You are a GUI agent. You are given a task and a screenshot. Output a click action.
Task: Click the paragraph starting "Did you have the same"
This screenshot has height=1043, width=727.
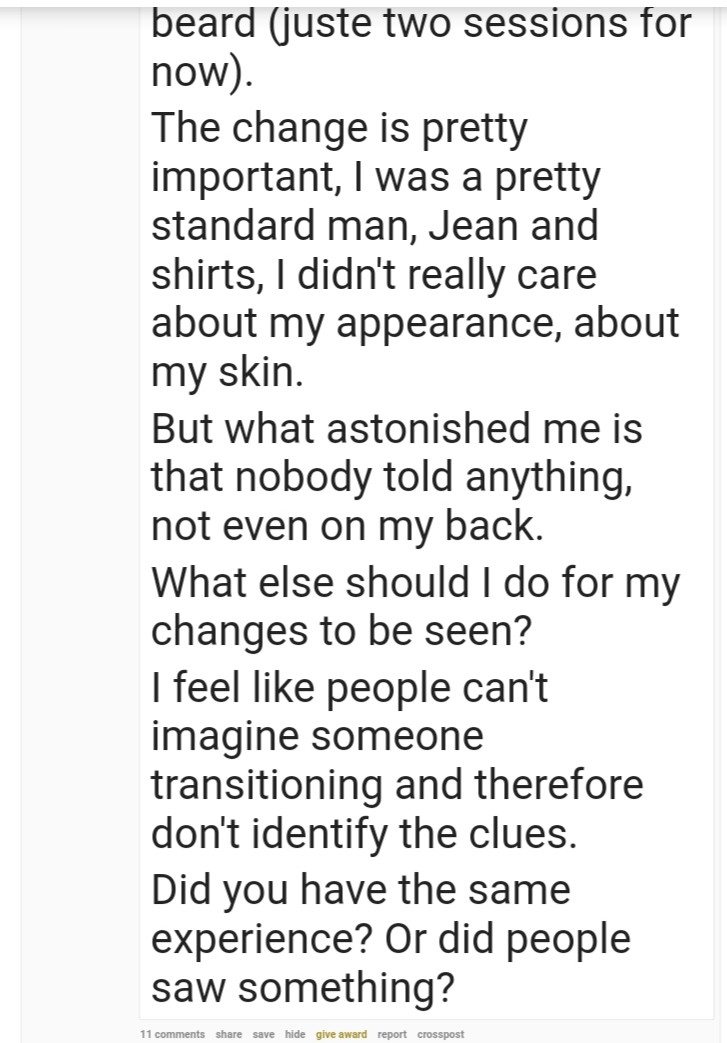coord(360,890)
